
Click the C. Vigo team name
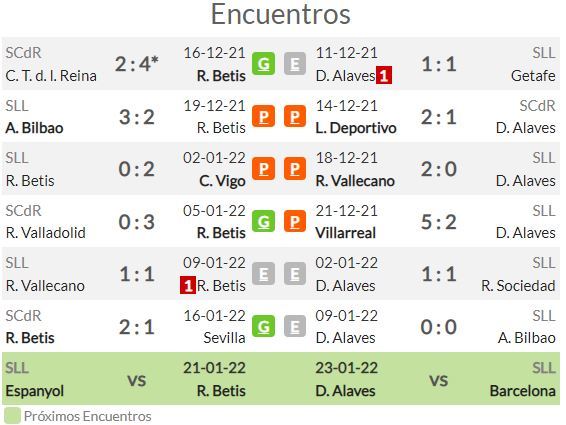pos(222,181)
